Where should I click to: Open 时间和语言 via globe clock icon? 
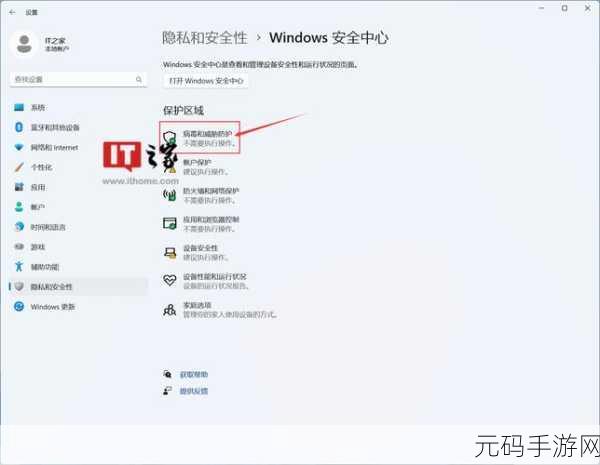(19, 227)
